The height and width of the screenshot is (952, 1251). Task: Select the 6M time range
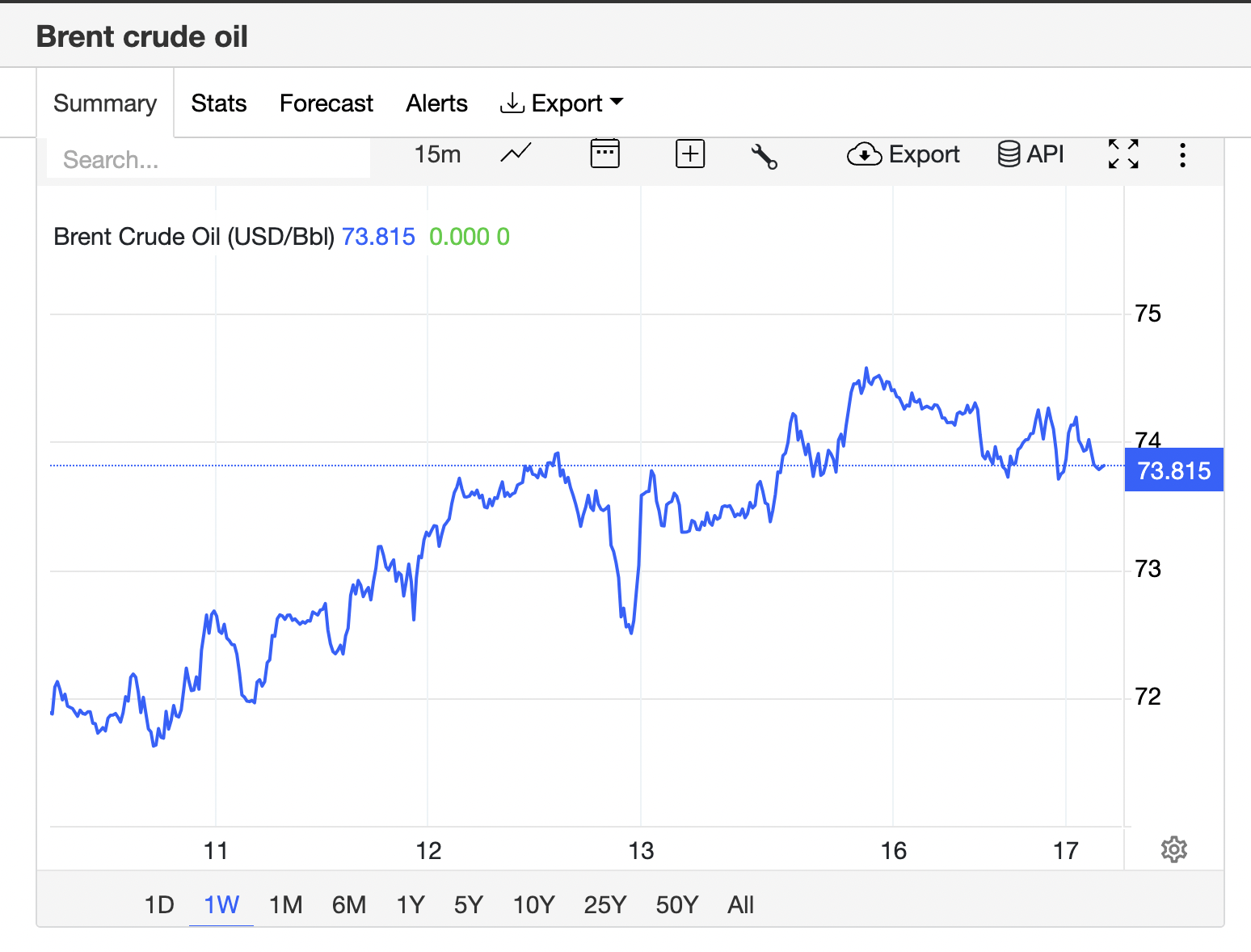349,904
